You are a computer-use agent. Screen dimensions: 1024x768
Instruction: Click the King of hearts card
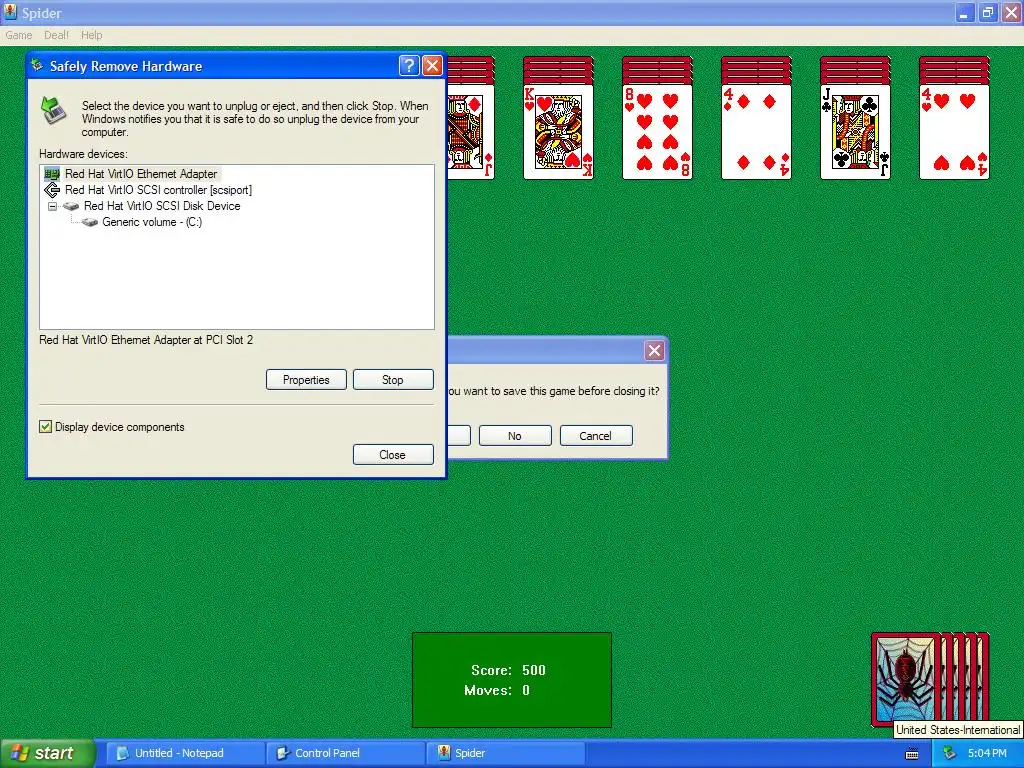coord(558,131)
